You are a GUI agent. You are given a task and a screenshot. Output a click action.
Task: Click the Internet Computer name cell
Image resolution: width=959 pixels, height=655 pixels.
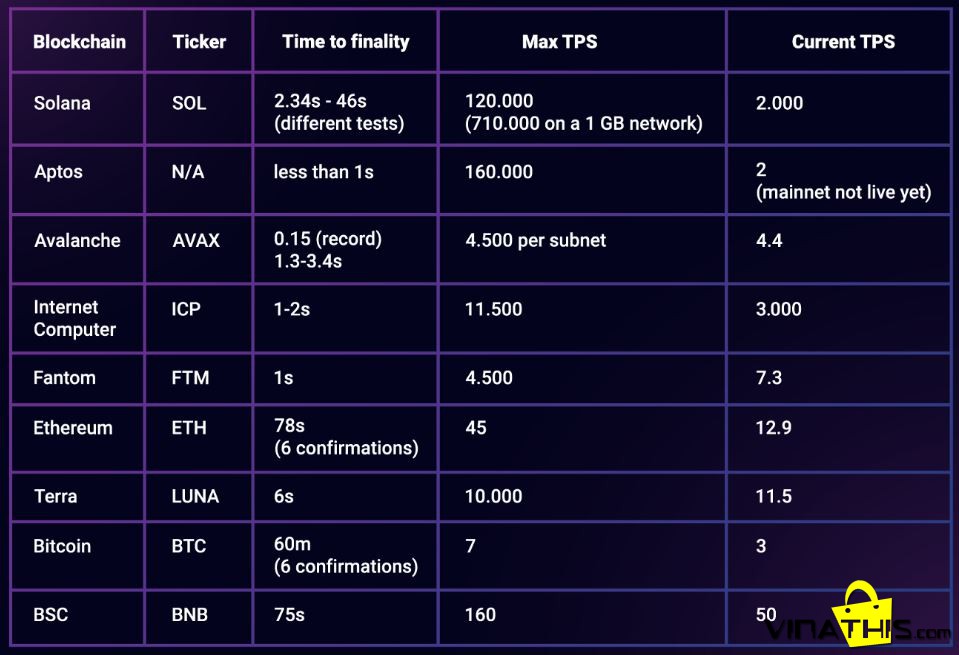(x=78, y=317)
